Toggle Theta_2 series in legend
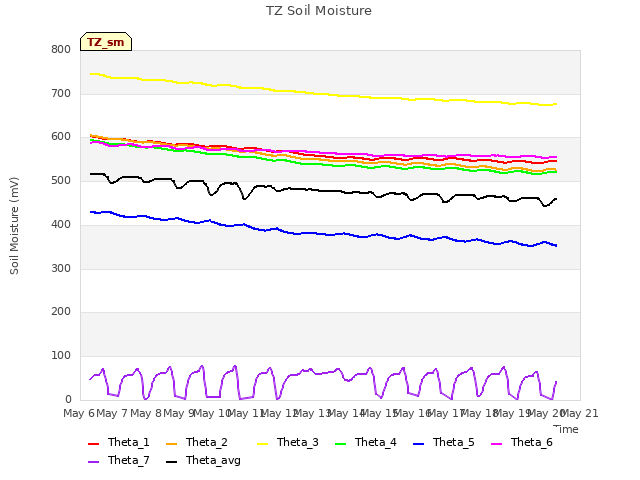This screenshot has height=480, width=640. coord(197,442)
